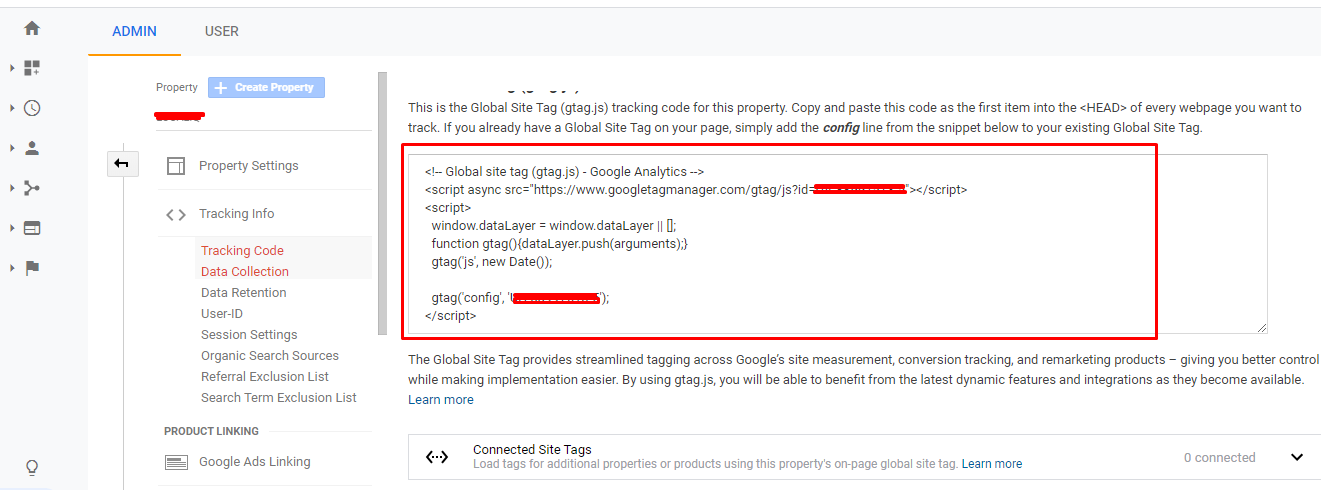Click the property column vertical scrollbar
The image size is (1321, 490).
click(x=382, y=200)
